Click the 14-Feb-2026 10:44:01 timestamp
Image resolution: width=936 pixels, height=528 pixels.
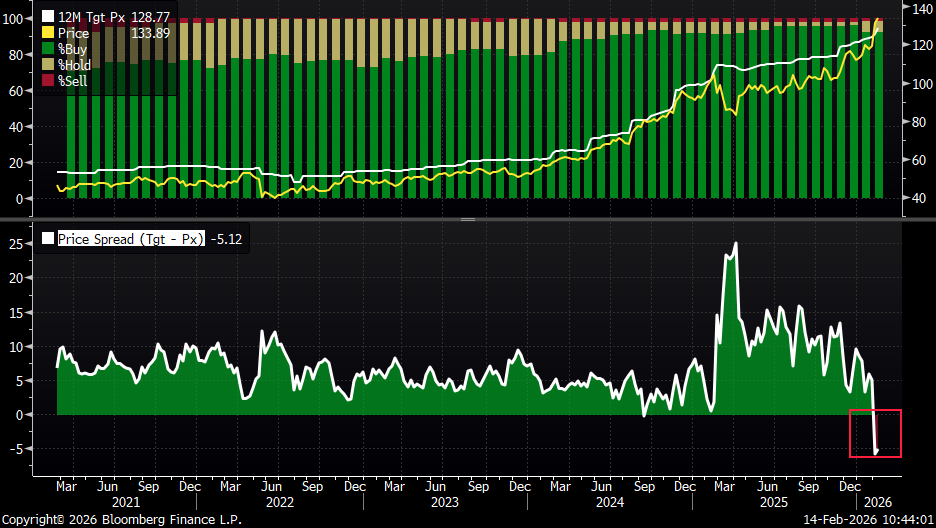click(x=868, y=520)
